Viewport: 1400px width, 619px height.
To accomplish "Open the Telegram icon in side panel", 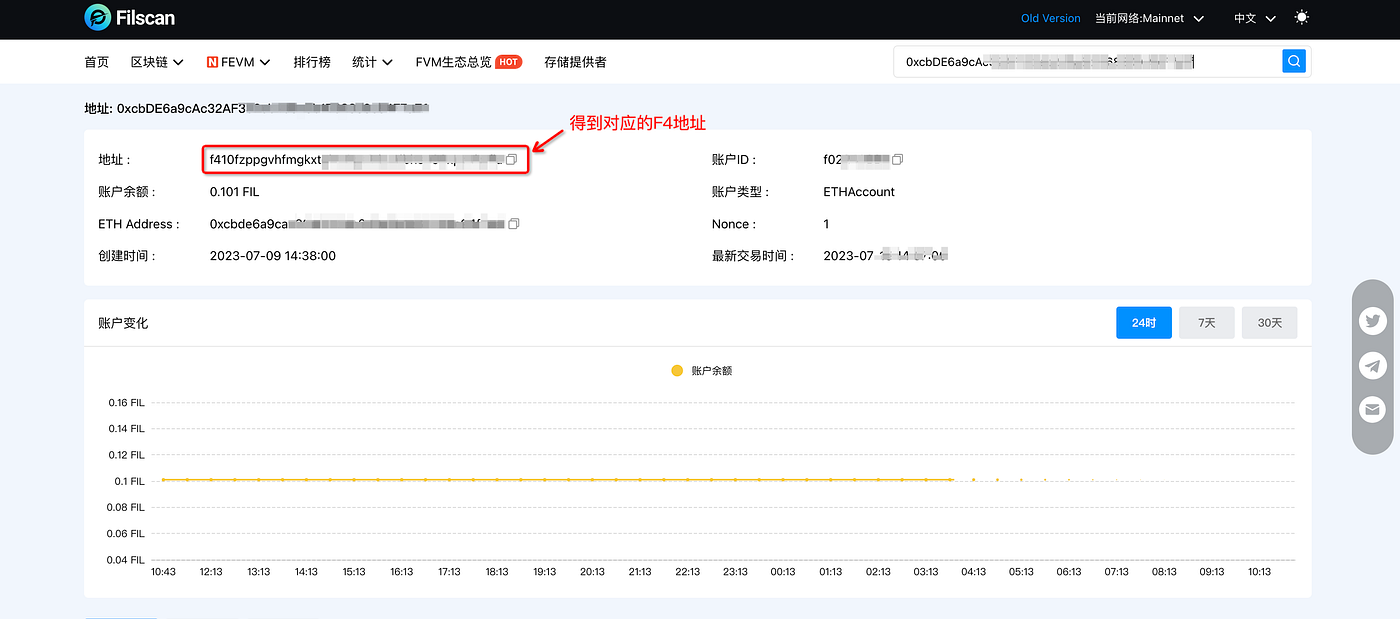I will tap(1373, 366).
